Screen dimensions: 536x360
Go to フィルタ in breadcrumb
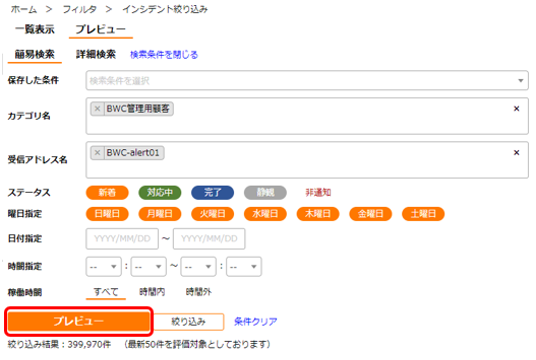coord(80,9)
